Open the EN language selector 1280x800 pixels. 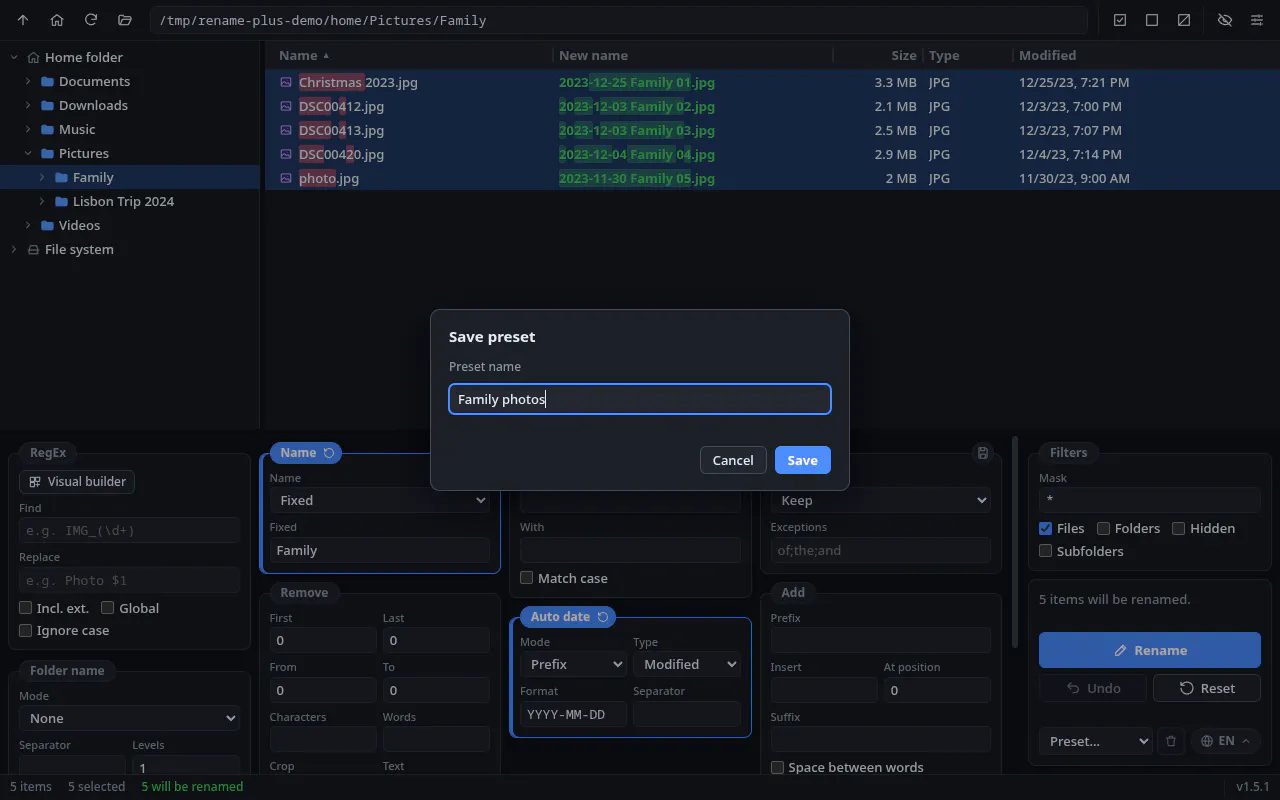click(1226, 741)
